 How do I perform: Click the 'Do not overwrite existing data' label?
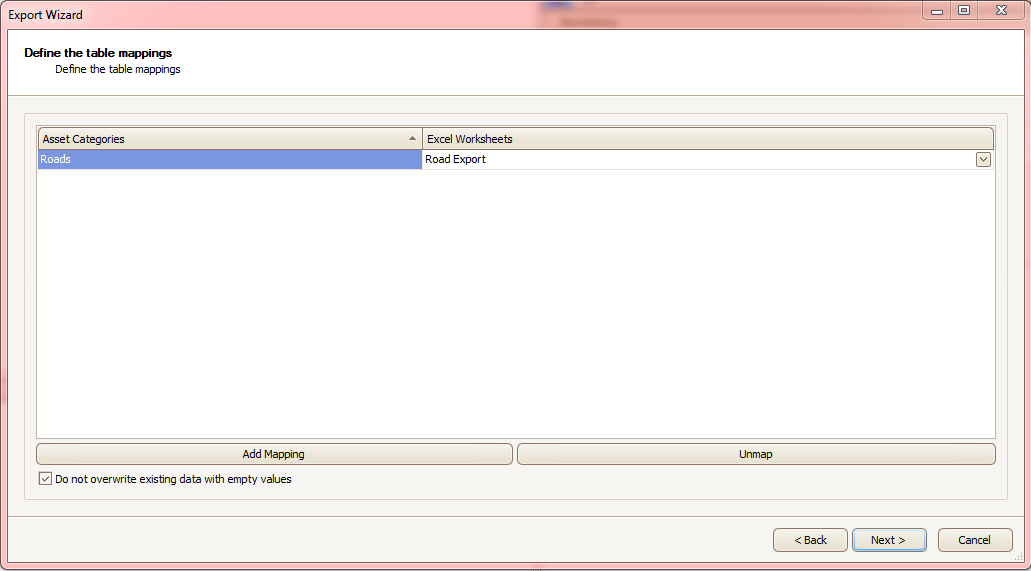(173, 479)
